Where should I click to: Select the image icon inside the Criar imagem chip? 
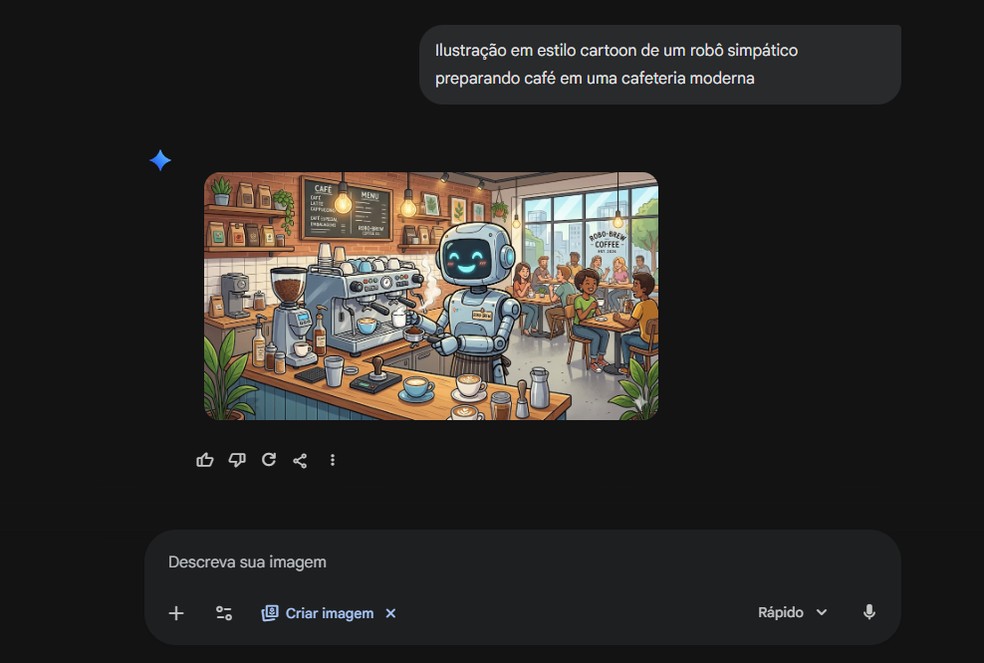268,612
